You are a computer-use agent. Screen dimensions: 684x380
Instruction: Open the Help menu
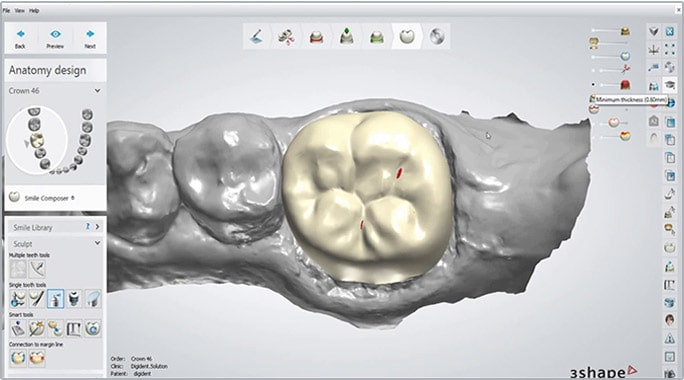34,10
